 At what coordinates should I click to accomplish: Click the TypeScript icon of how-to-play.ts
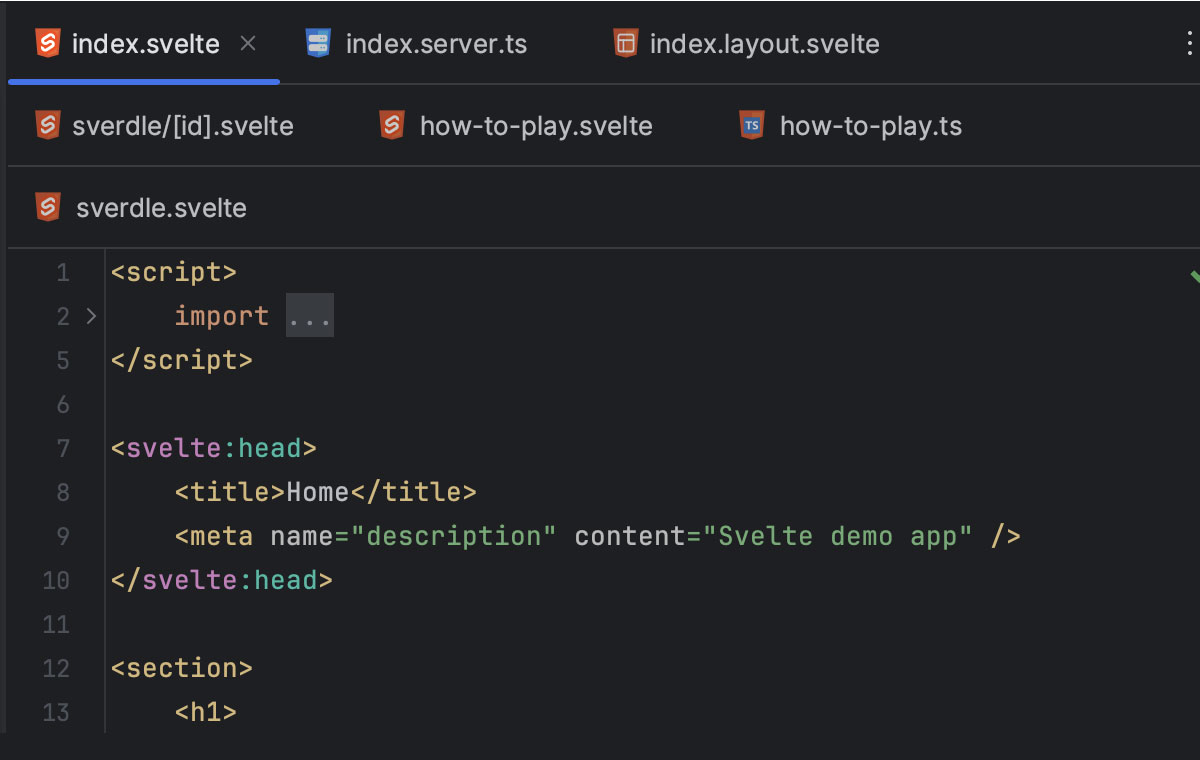coord(752,126)
